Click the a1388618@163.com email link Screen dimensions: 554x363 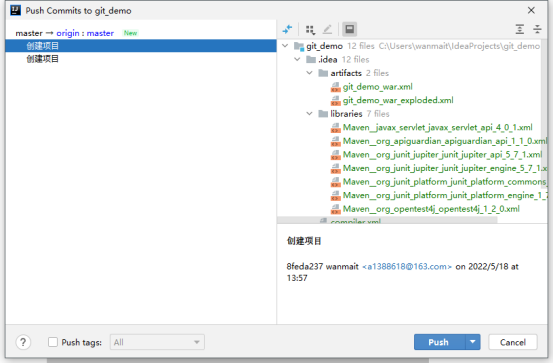[x=407, y=267]
